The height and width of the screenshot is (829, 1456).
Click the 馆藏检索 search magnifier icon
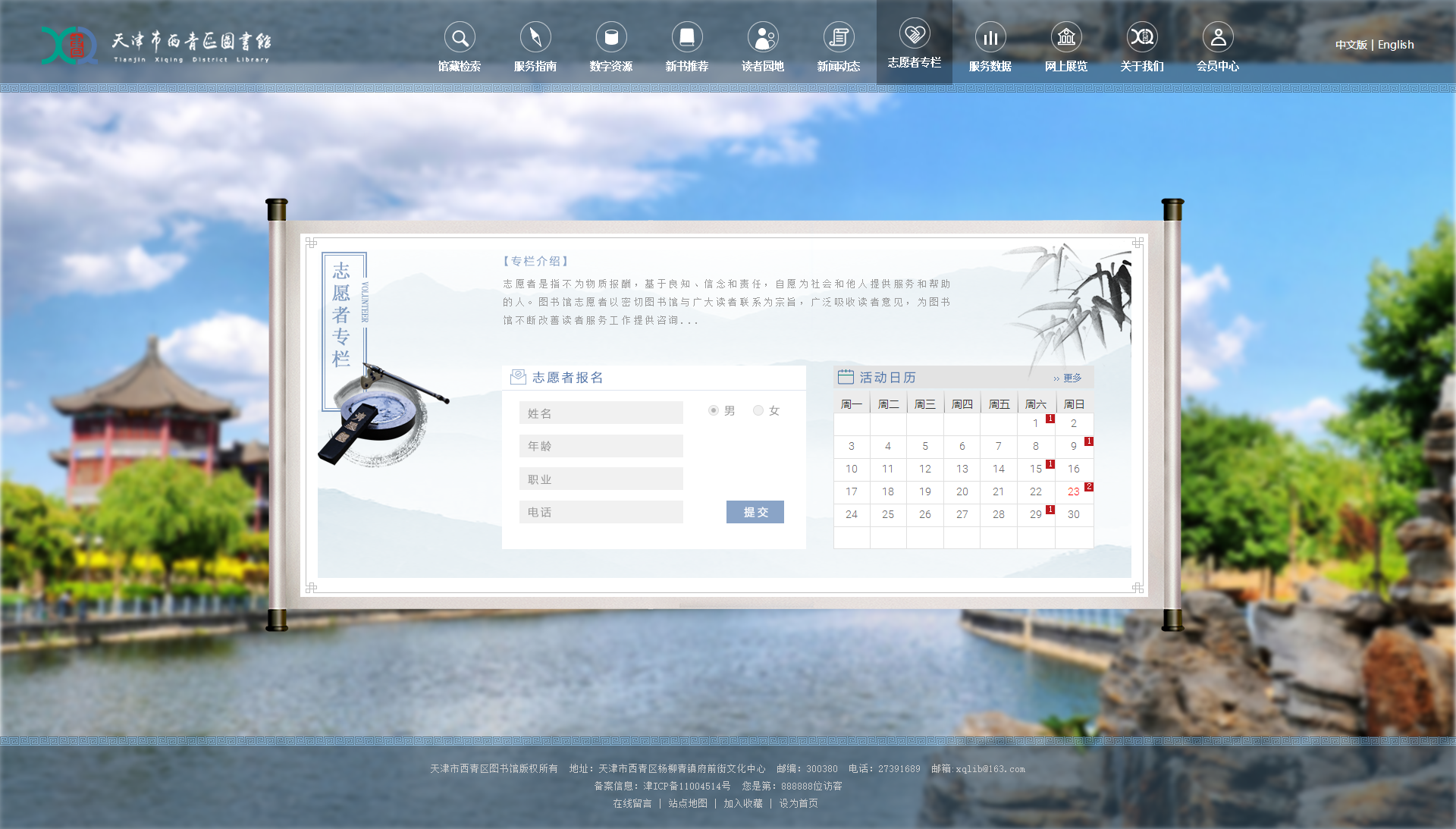point(460,37)
